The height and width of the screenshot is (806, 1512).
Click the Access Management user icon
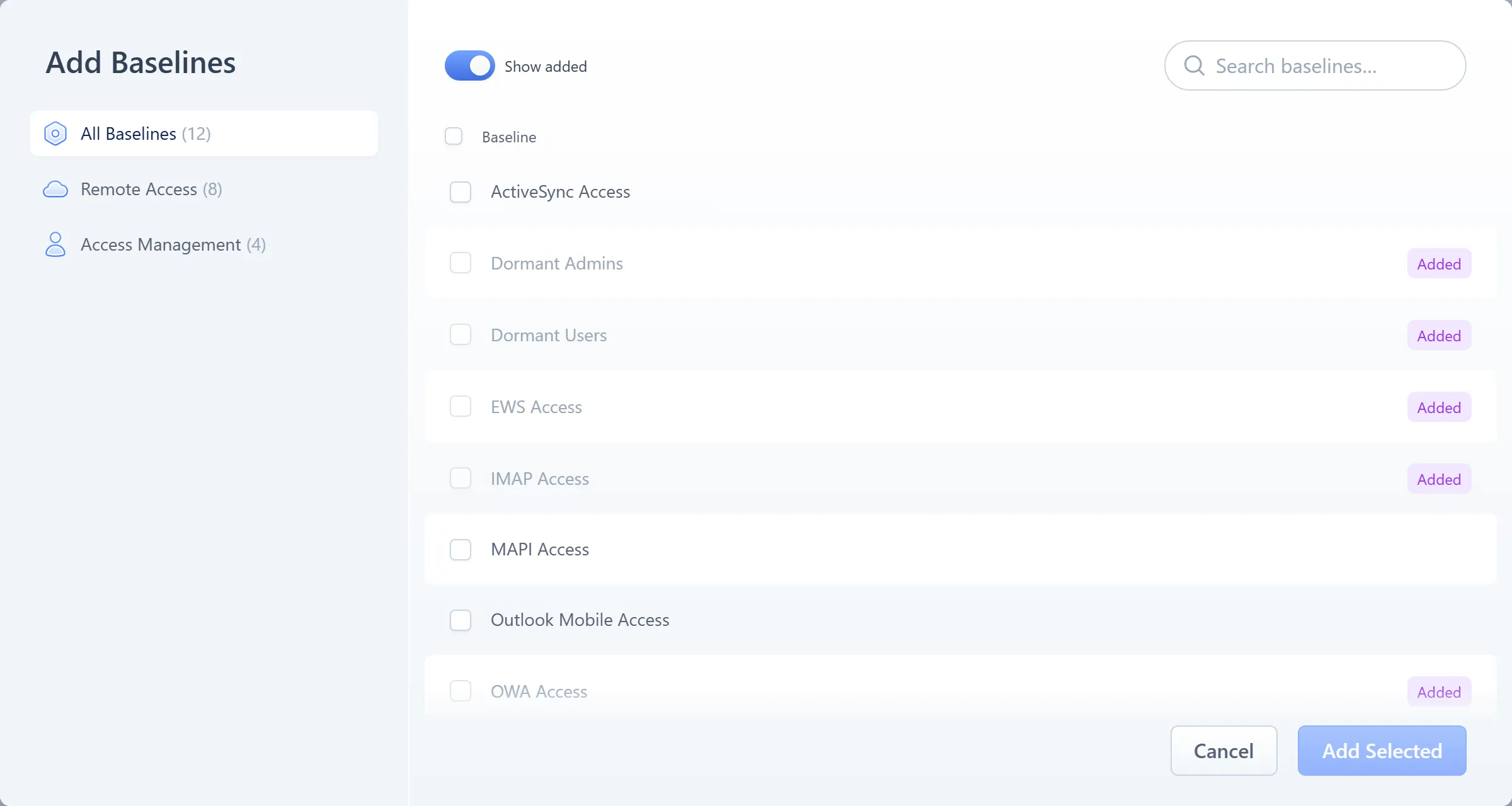coord(55,244)
